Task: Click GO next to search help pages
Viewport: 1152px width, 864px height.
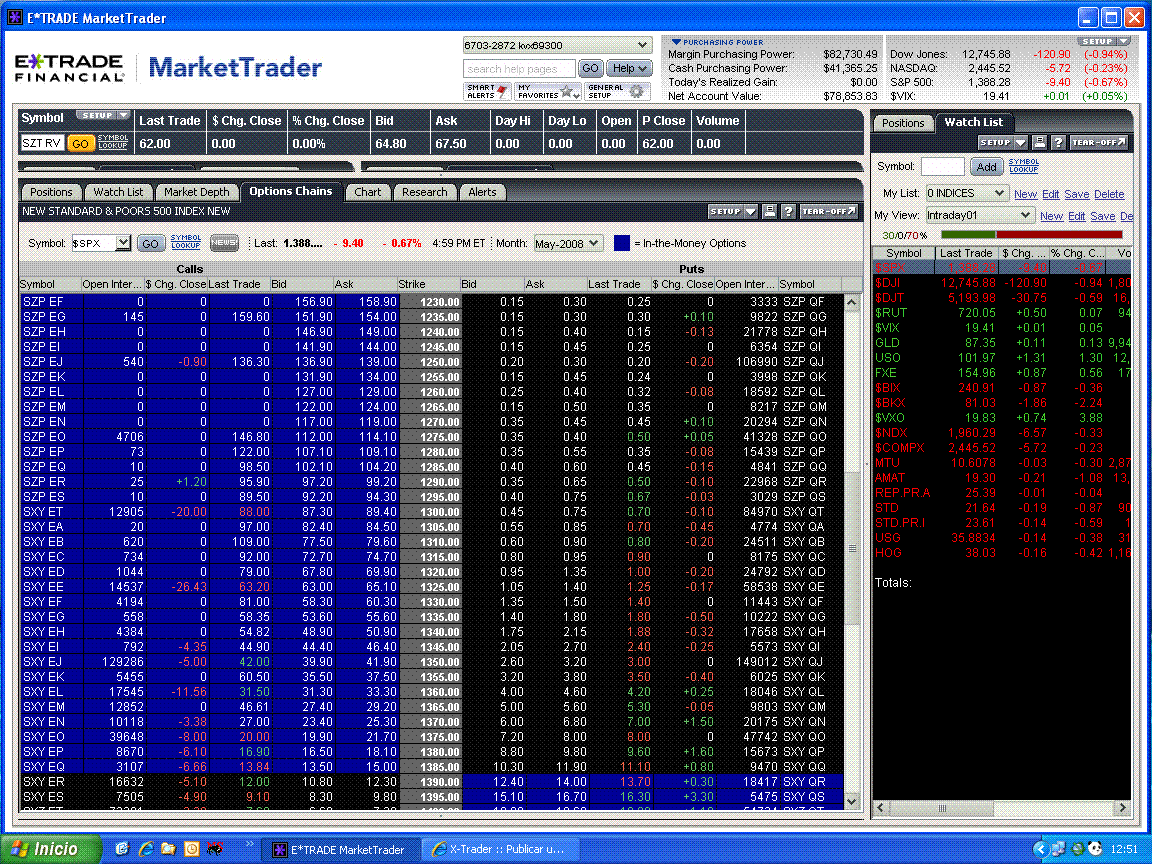Action: tap(590, 68)
